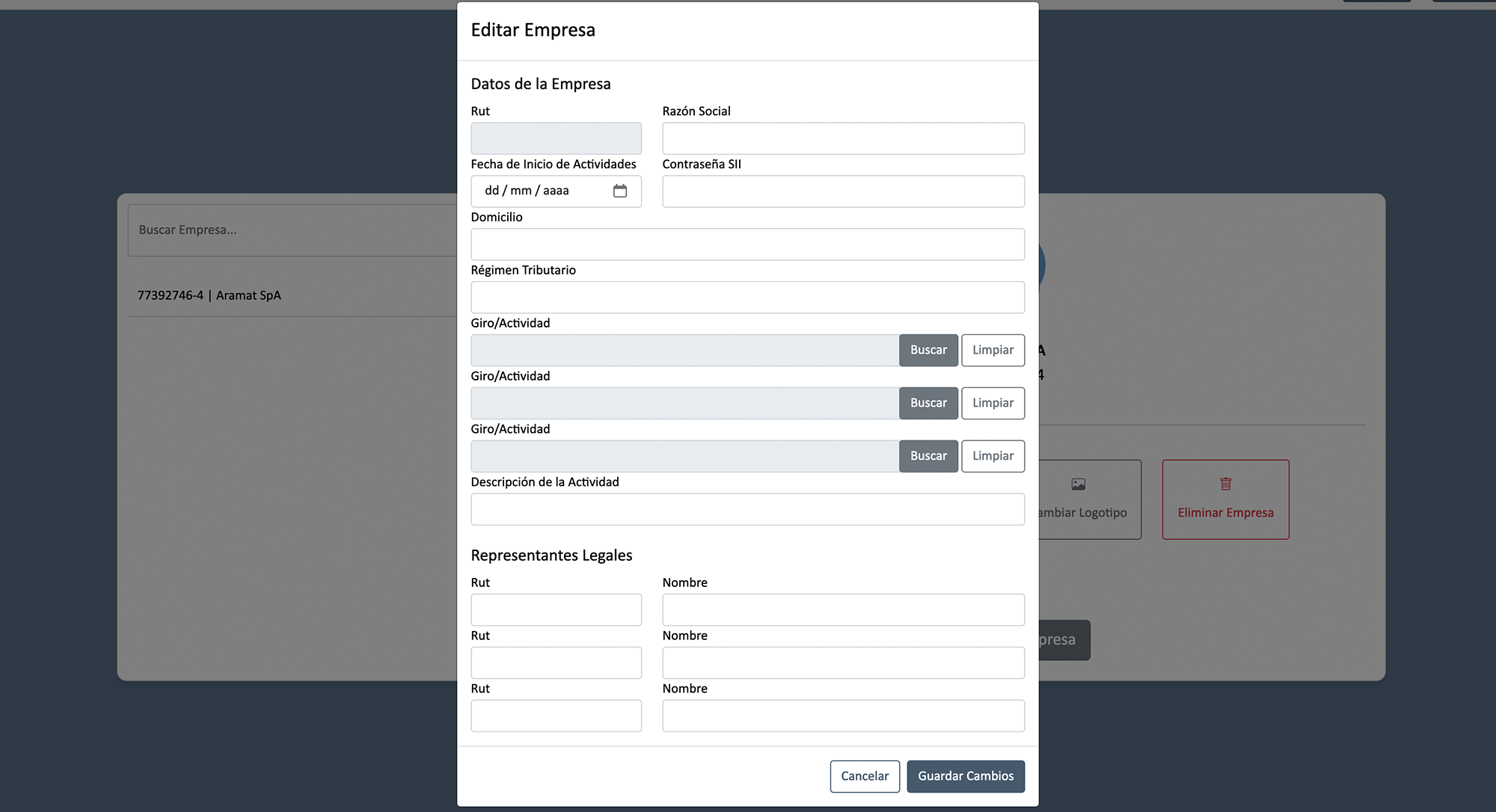Clear the second Giro/Actividad with Limpiar
Image resolution: width=1496 pixels, height=812 pixels.
(x=993, y=403)
